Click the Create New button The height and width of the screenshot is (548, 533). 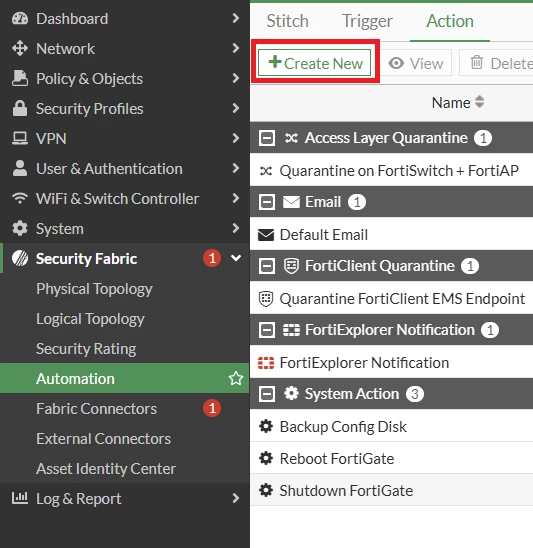[x=315, y=63]
